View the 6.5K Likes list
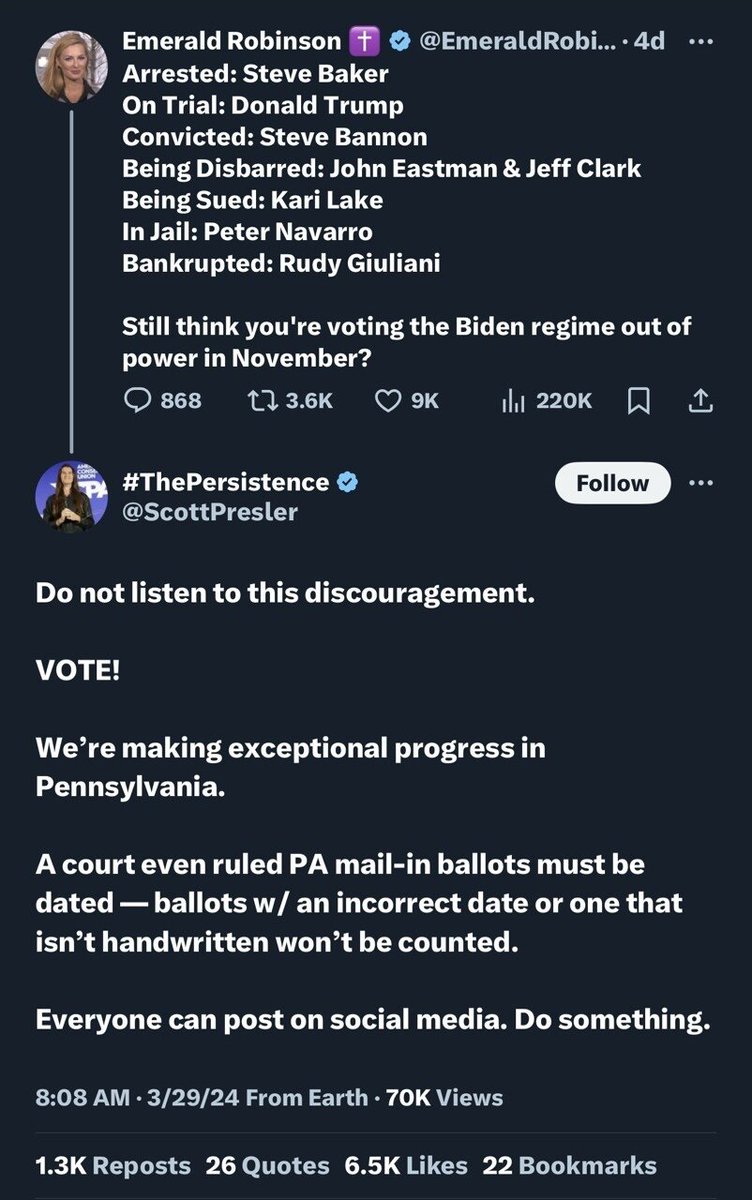Viewport: 752px width, 1200px height. [405, 1165]
